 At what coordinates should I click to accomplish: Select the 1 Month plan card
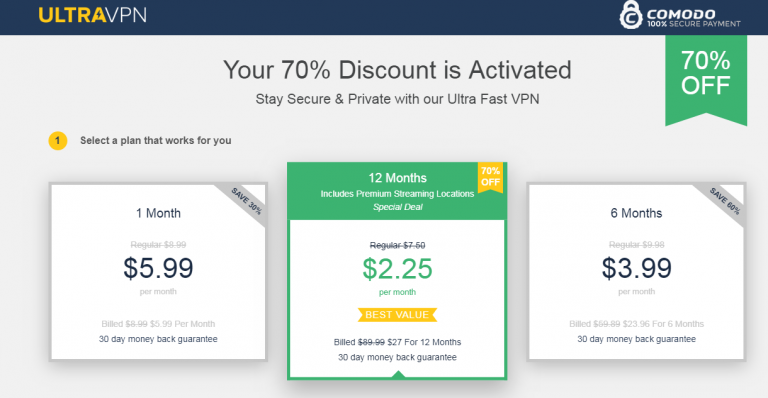pos(158,272)
